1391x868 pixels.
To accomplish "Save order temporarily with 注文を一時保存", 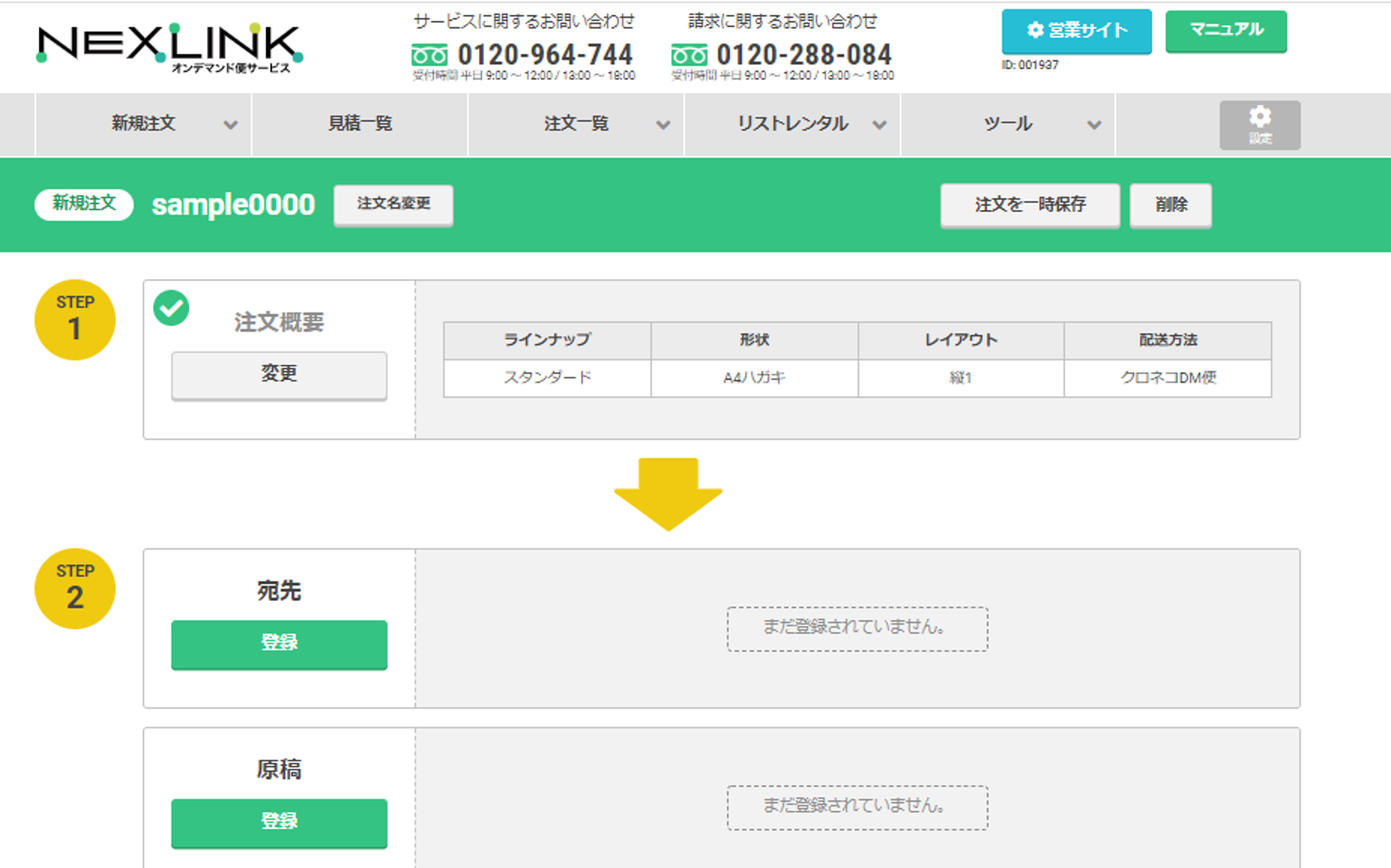I will click(x=1030, y=205).
